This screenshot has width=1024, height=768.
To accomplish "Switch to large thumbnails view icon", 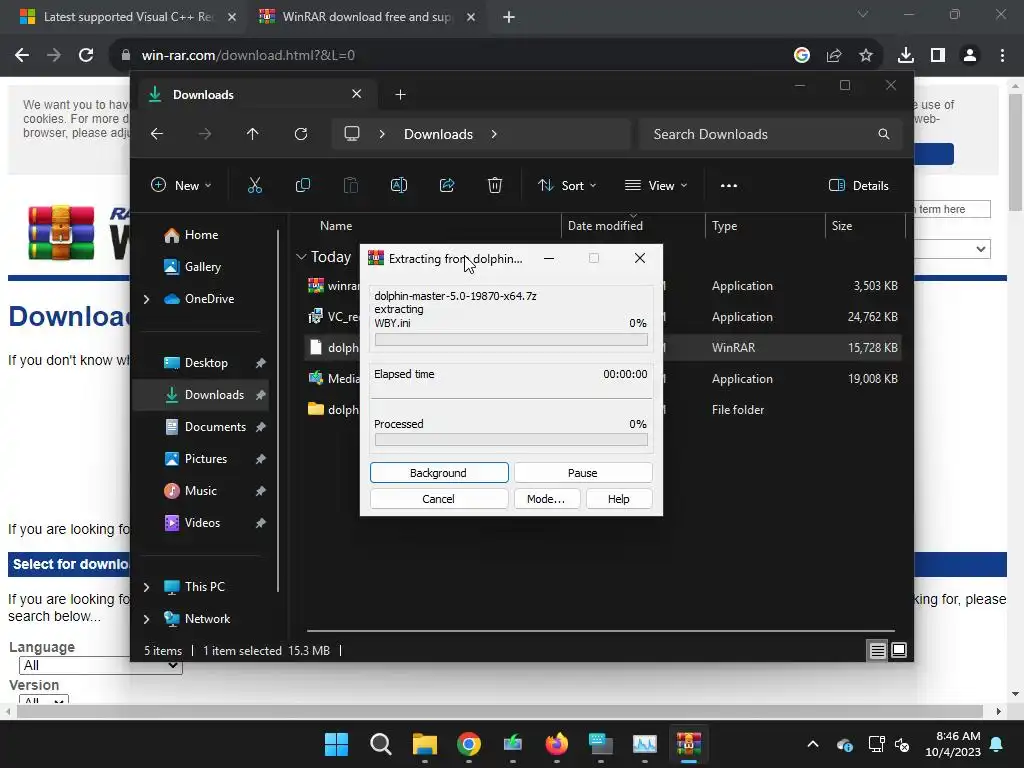I will [899, 650].
